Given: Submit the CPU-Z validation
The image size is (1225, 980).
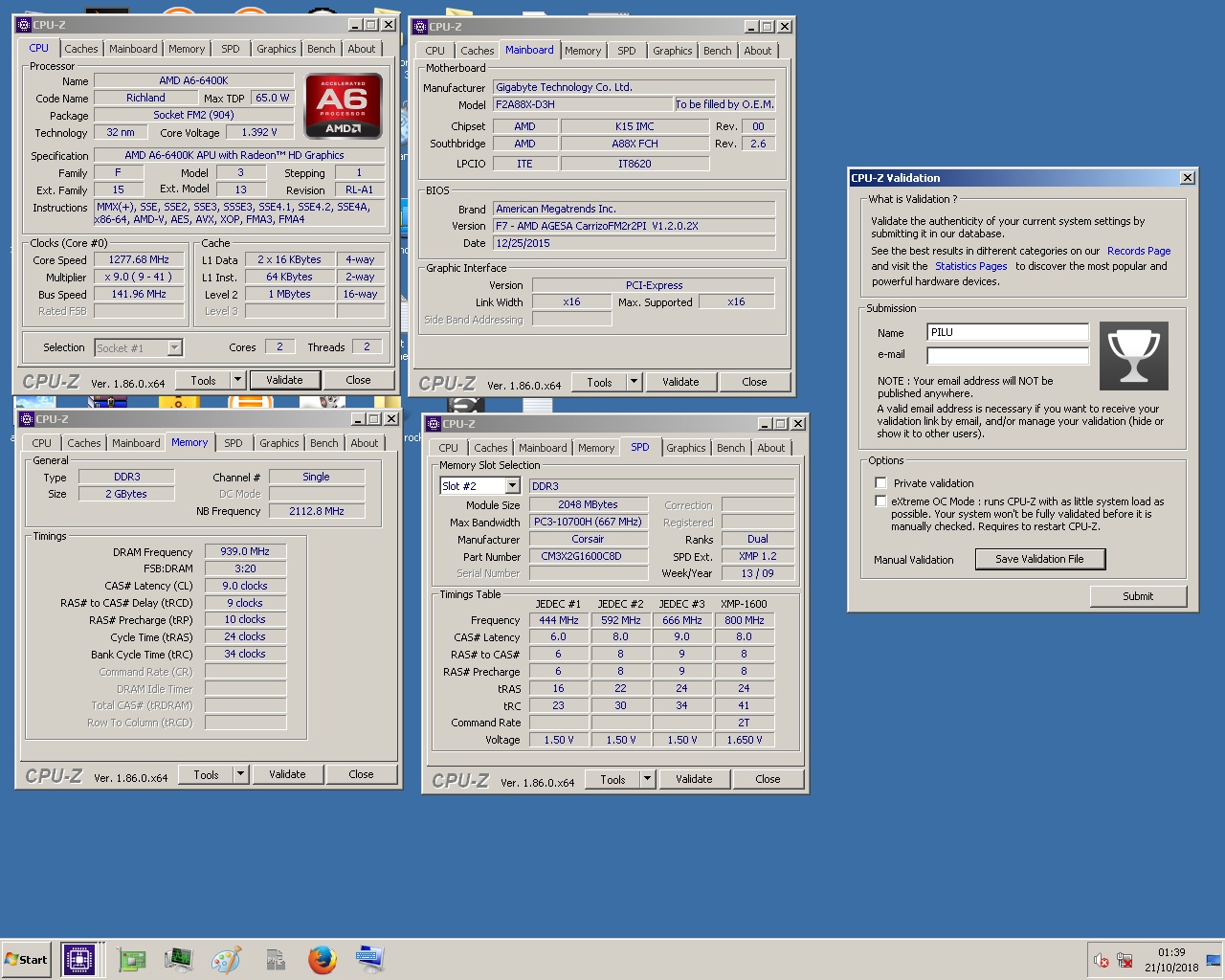Looking at the screenshot, I should pos(1138,596).
